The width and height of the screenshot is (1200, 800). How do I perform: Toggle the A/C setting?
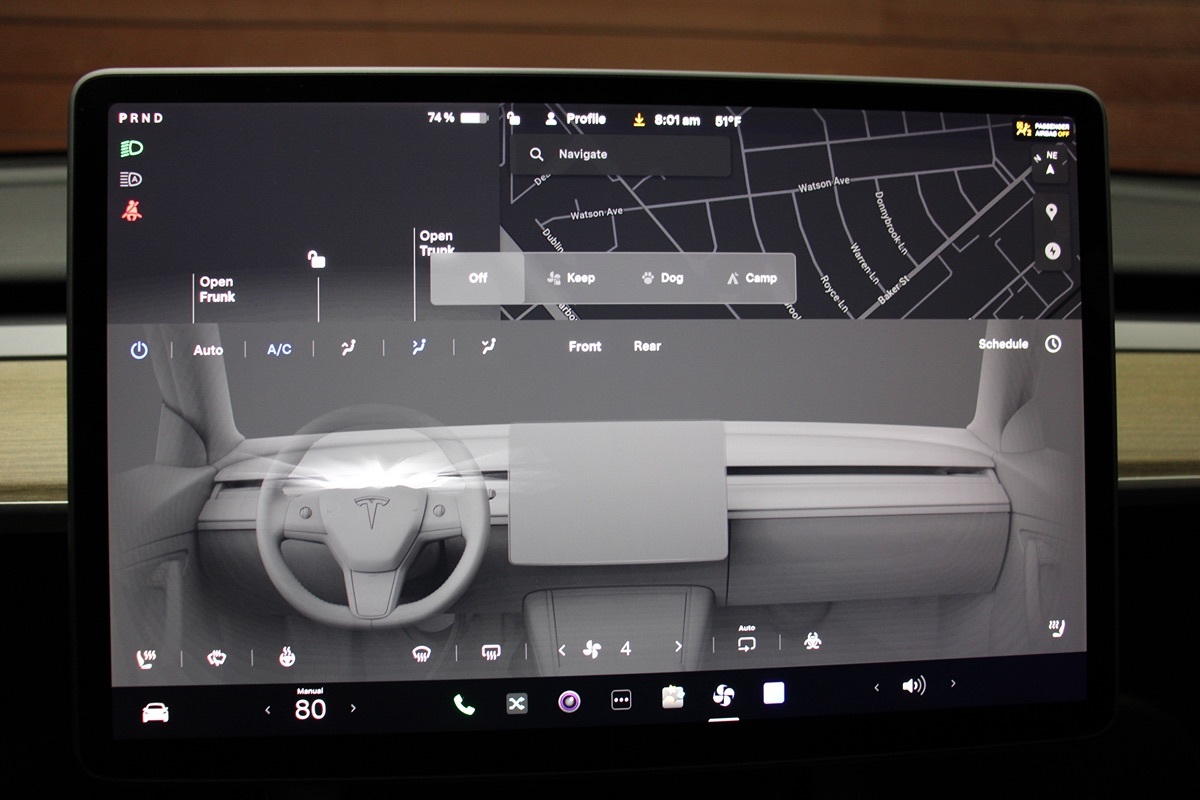coord(279,350)
